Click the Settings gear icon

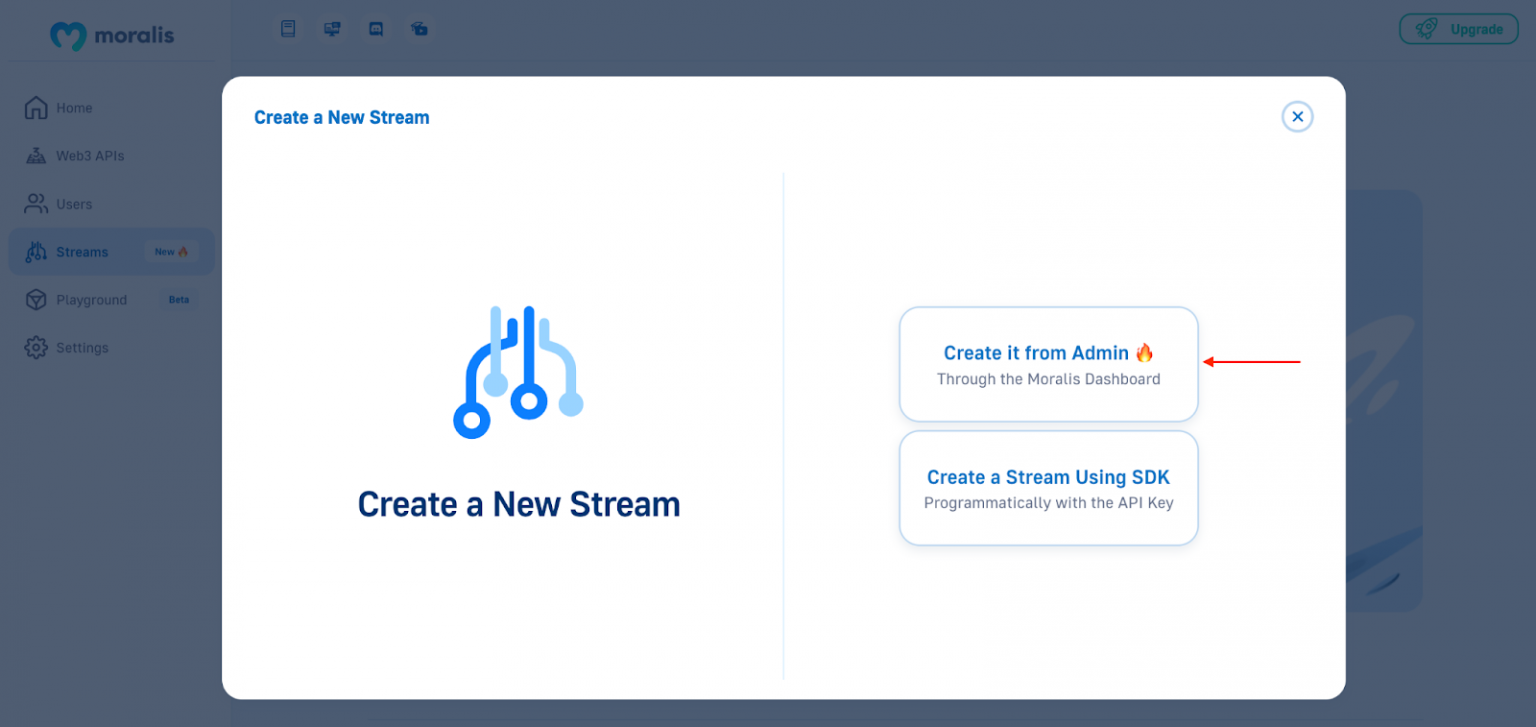tap(36, 347)
